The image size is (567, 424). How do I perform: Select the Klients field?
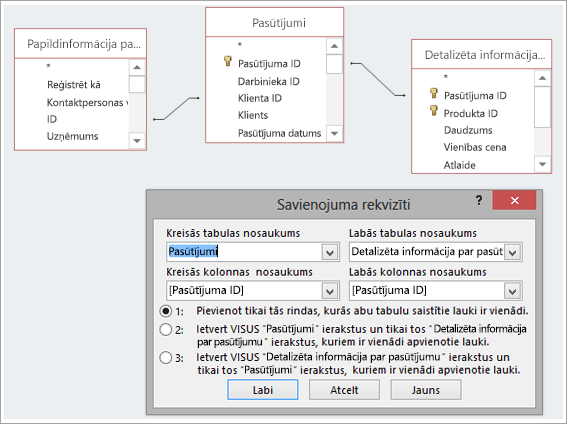[x=253, y=115]
